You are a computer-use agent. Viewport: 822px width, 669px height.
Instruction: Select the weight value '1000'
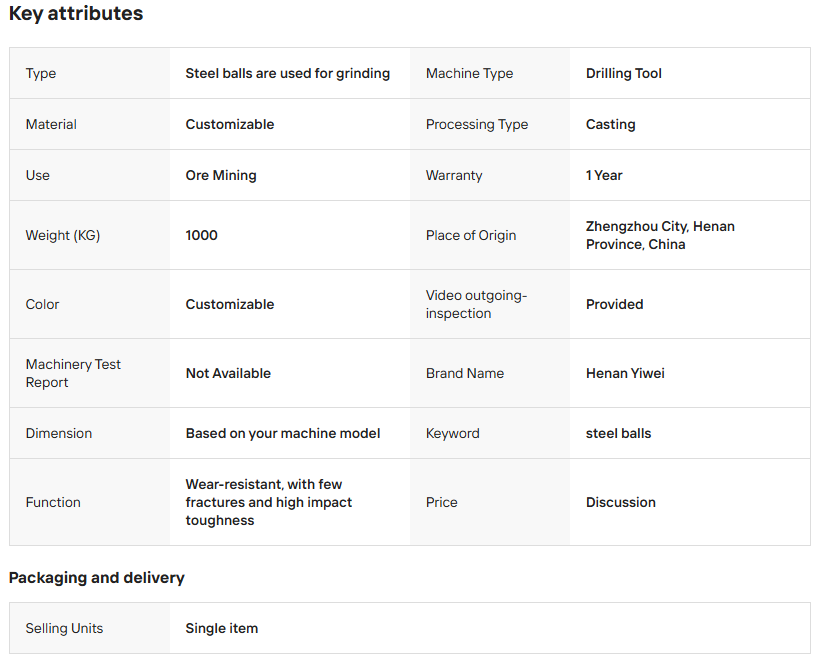click(x=201, y=235)
